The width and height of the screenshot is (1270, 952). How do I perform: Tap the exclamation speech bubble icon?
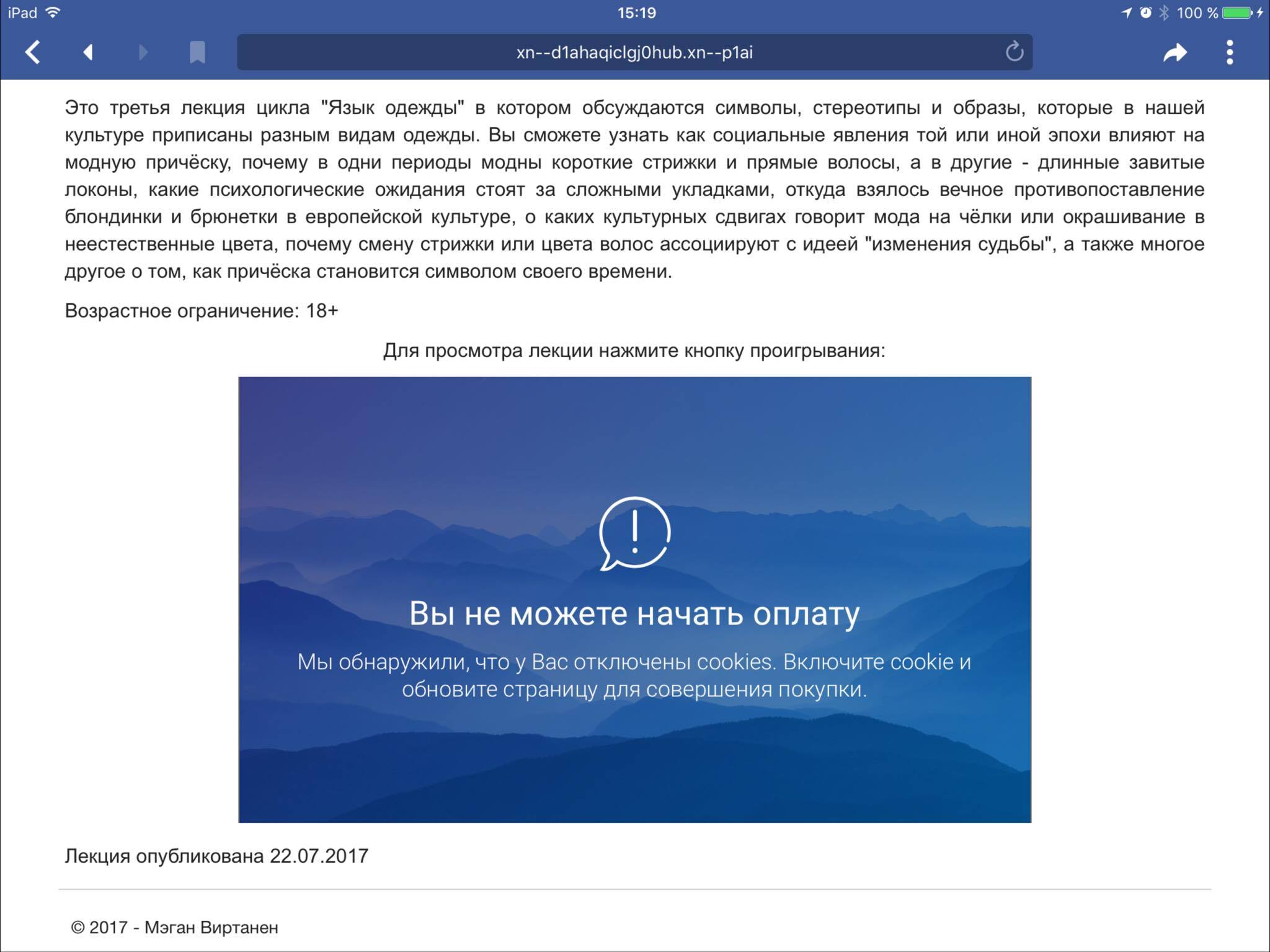tap(634, 533)
